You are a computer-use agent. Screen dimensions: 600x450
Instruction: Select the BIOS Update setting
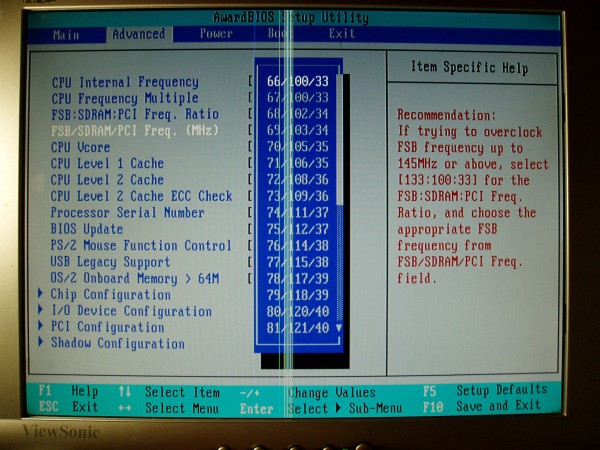coord(87,229)
